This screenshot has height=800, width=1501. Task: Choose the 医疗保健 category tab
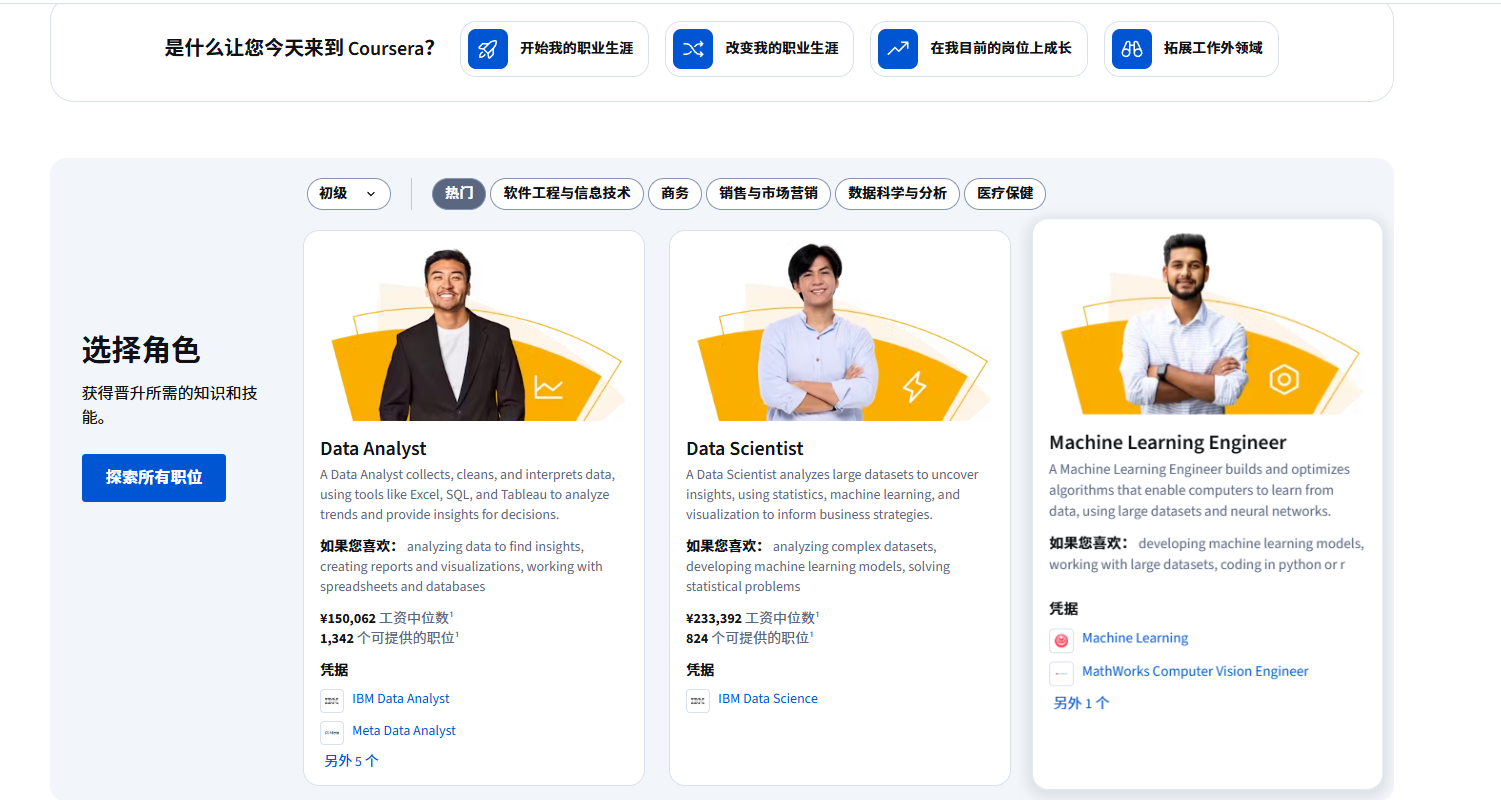pos(1005,193)
